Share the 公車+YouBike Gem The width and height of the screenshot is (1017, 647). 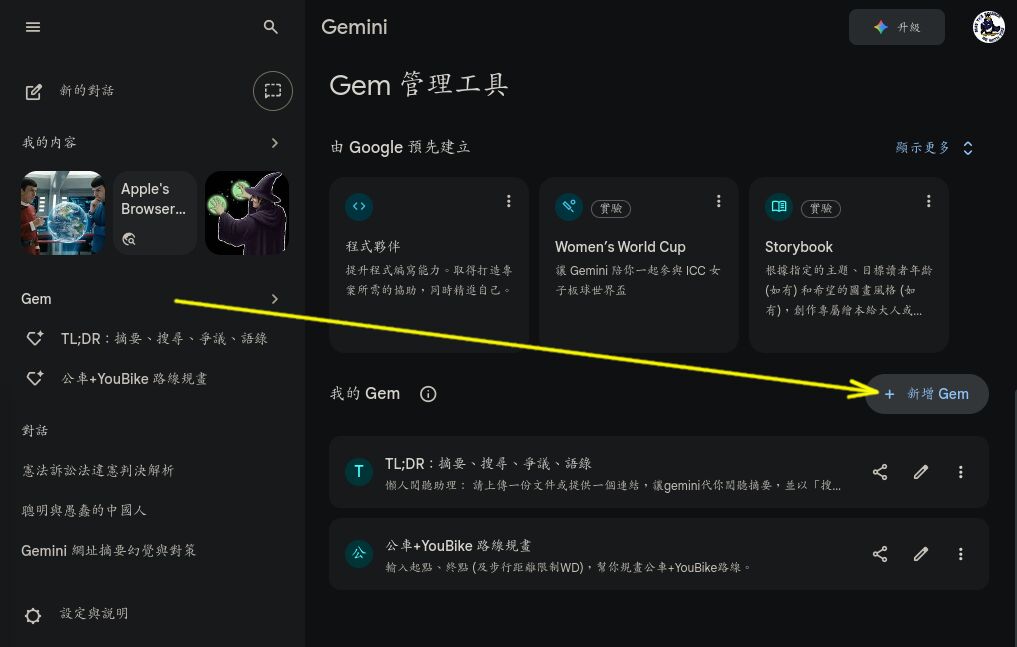(x=880, y=554)
